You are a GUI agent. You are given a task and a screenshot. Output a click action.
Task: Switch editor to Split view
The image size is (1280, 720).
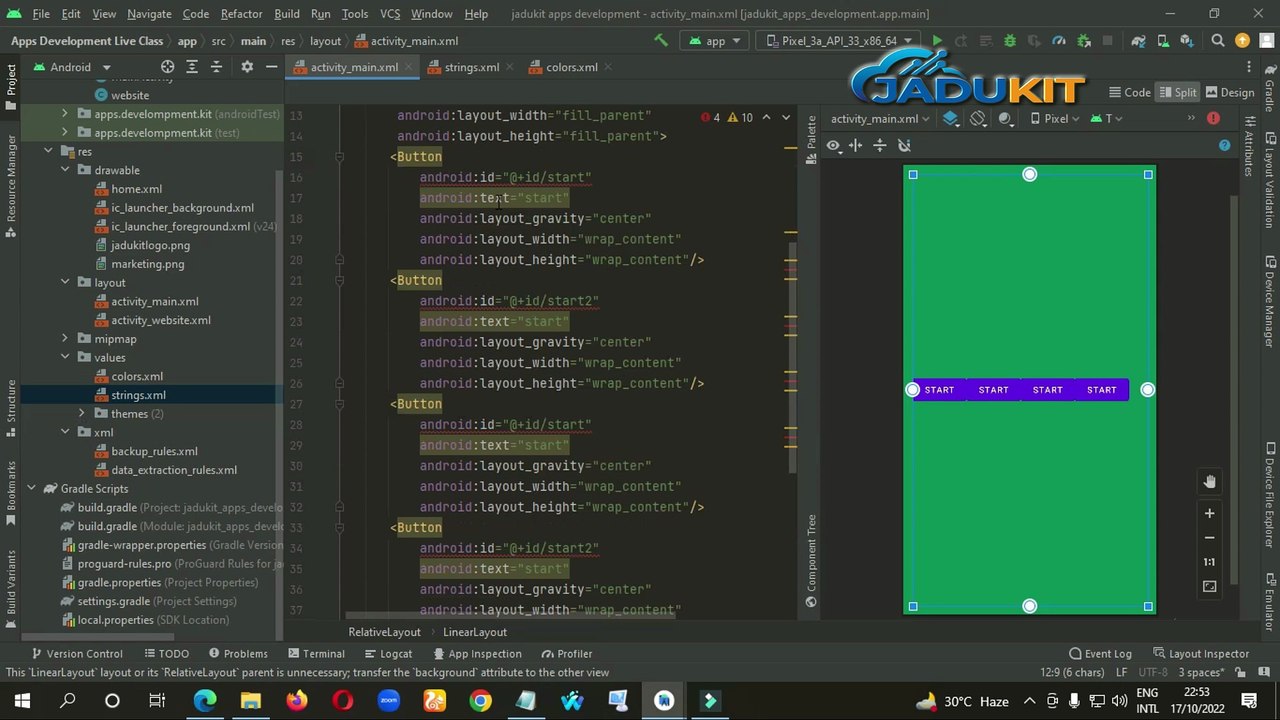[1177, 93]
